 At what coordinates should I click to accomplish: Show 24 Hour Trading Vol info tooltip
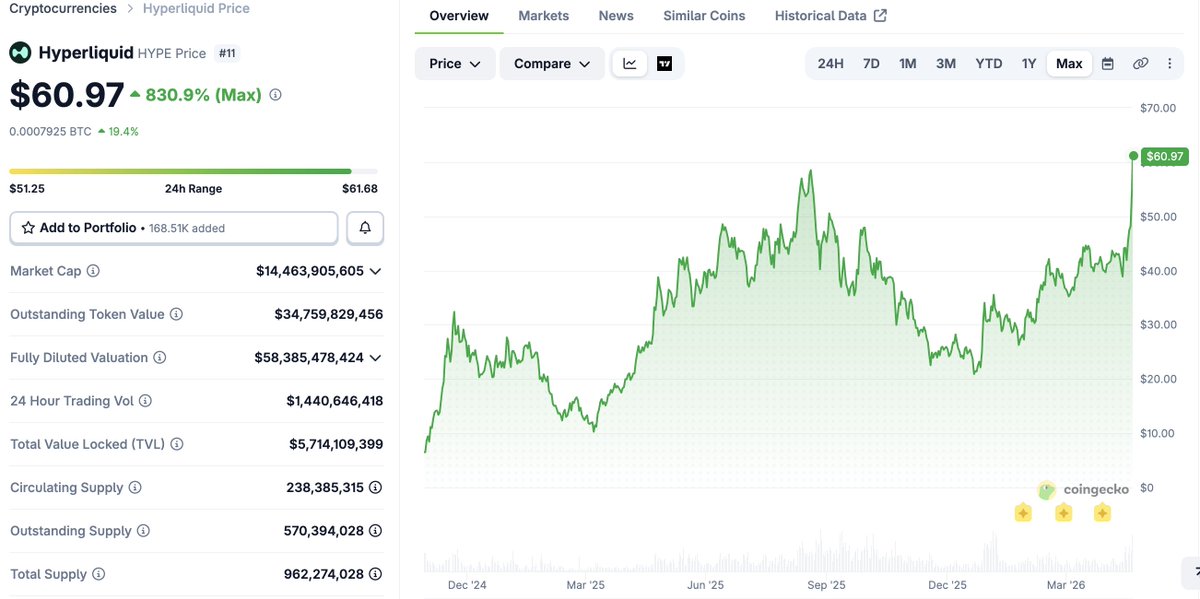tap(145, 401)
